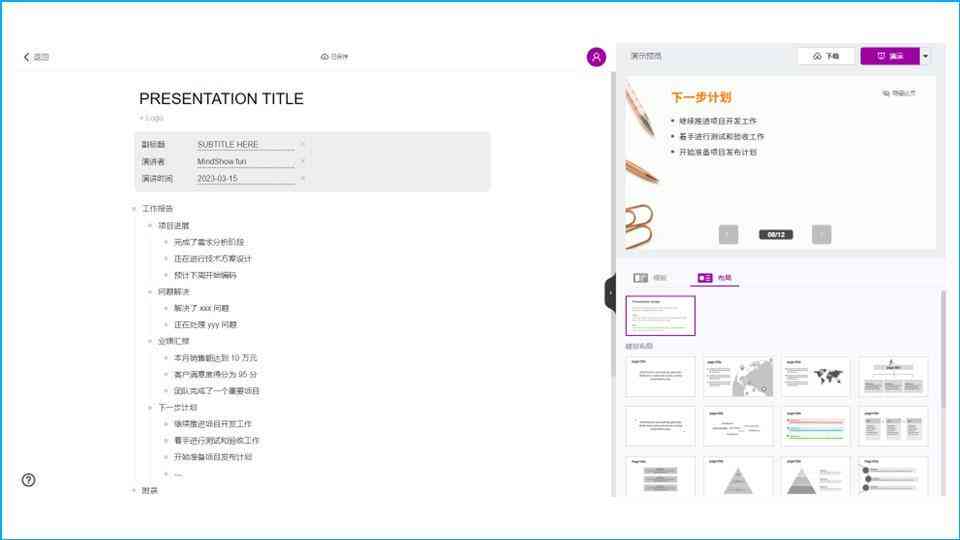Choose the layout with three numbered circles

tap(893, 476)
